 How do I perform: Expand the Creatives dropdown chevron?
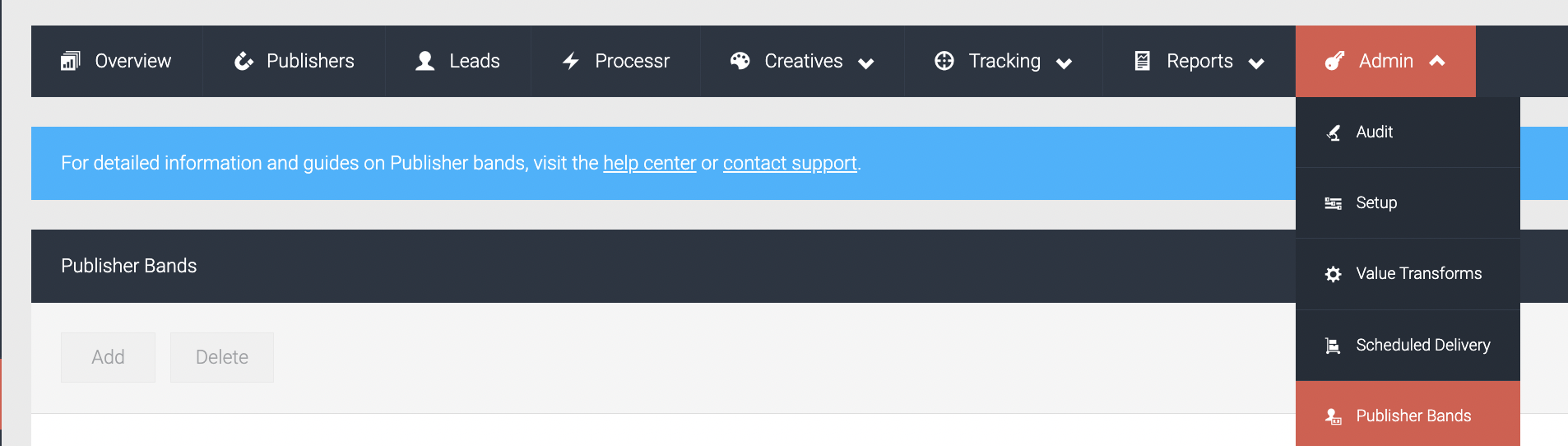click(x=866, y=63)
